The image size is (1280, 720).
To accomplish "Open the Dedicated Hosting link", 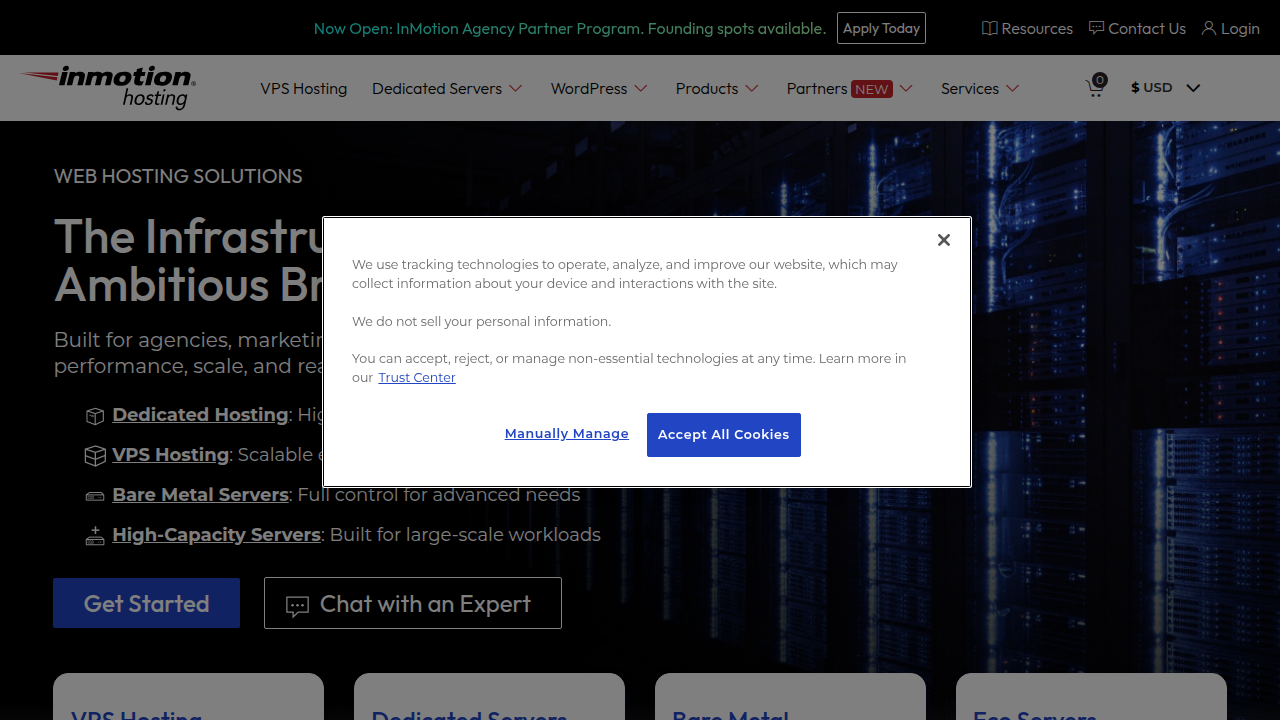I will click(x=200, y=415).
